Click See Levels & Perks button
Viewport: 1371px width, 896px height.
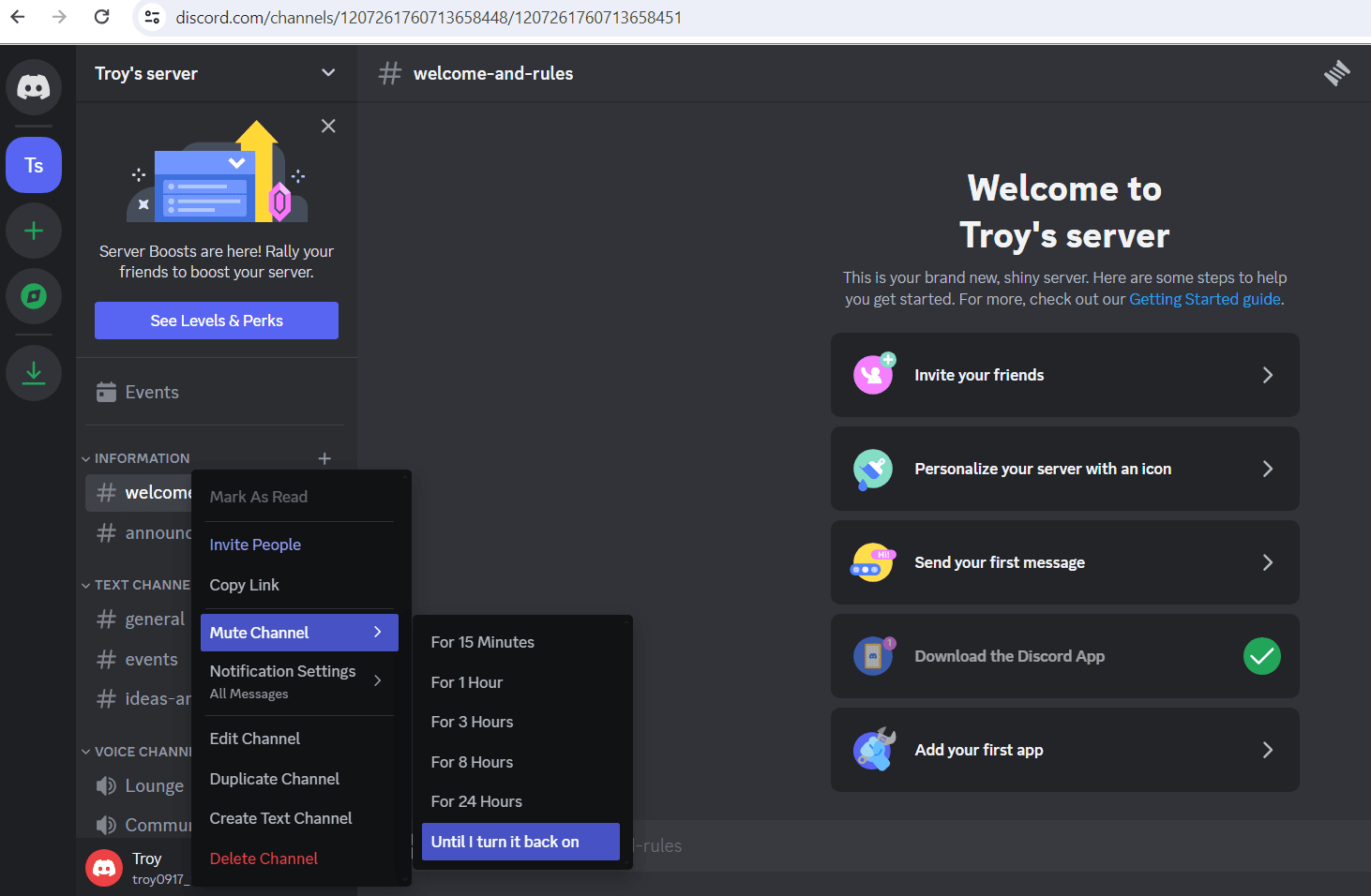coord(216,321)
